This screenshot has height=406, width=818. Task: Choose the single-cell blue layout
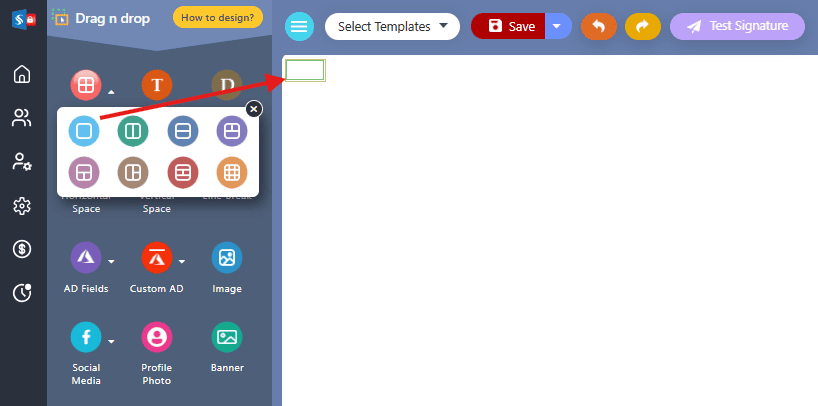tap(84, 131)
